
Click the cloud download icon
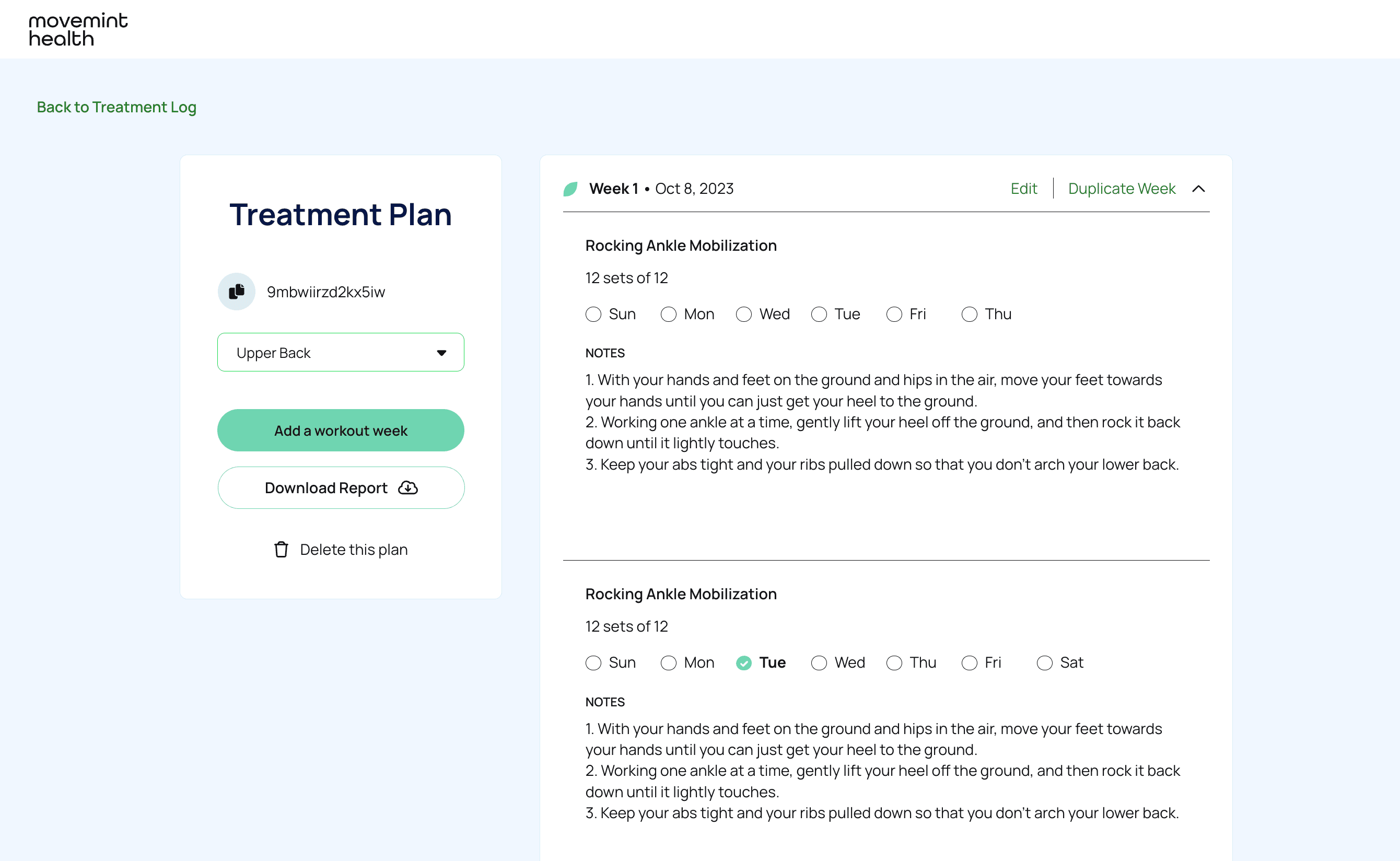[x=407, y=488]
